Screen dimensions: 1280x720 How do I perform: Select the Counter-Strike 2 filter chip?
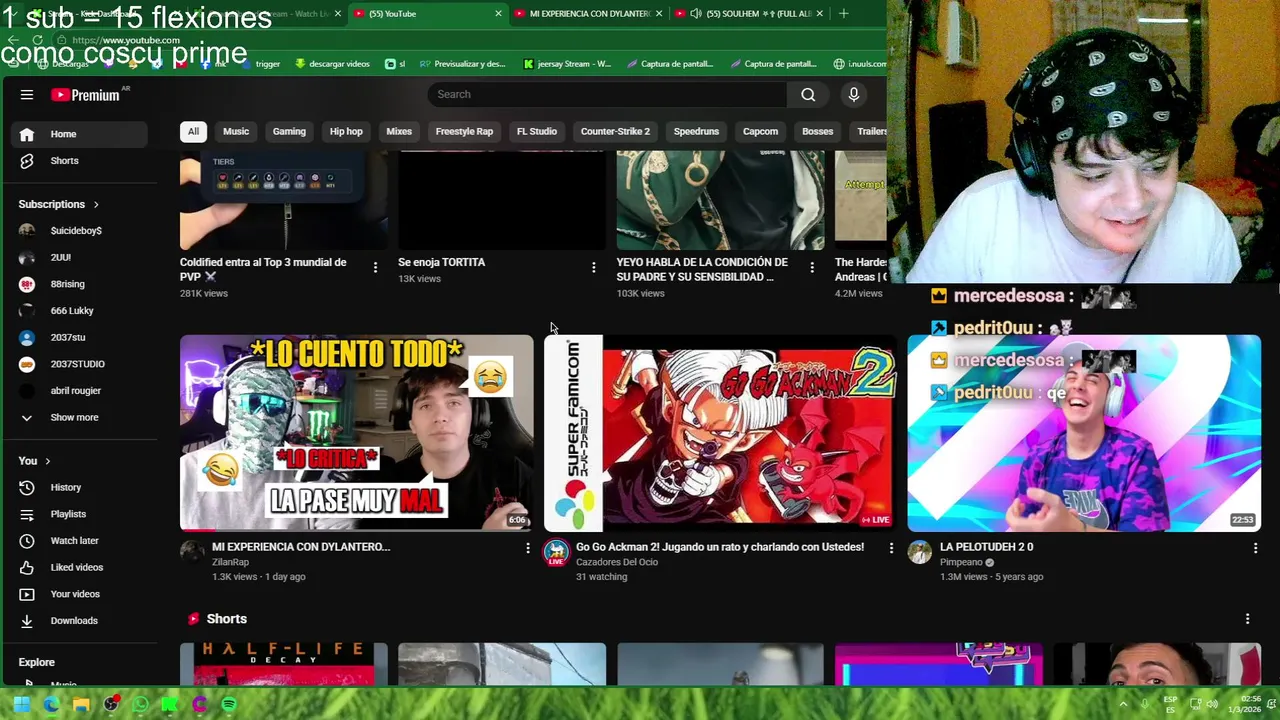click(615, 131)
